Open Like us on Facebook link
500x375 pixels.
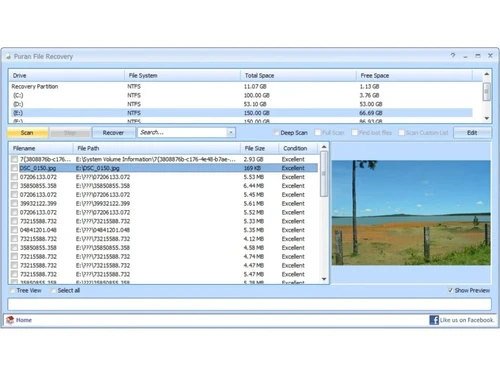467,320
